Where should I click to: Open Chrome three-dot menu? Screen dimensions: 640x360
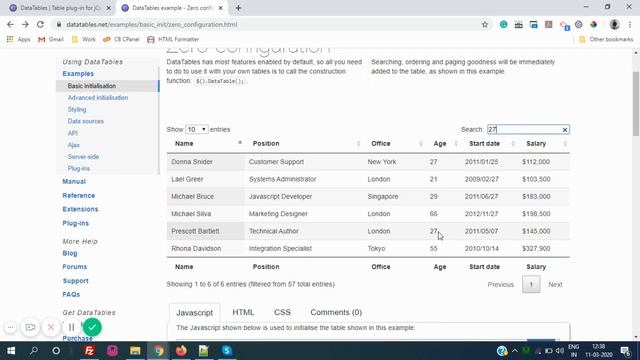[x=631, y=24]
